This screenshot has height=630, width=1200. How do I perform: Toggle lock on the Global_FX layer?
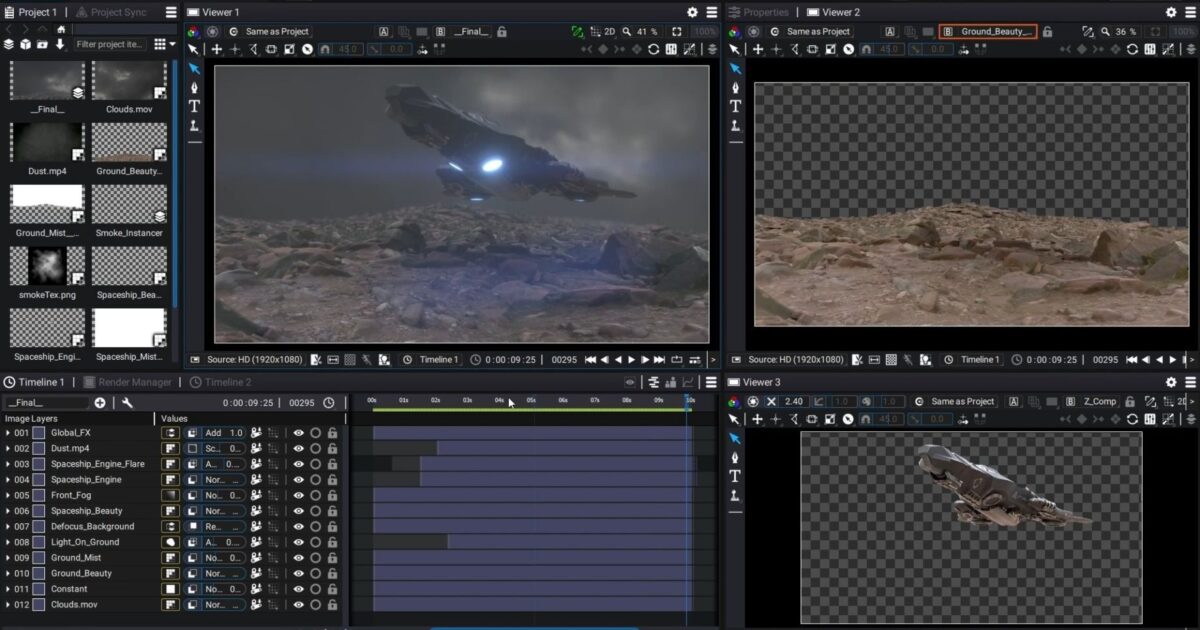(332, 433)
